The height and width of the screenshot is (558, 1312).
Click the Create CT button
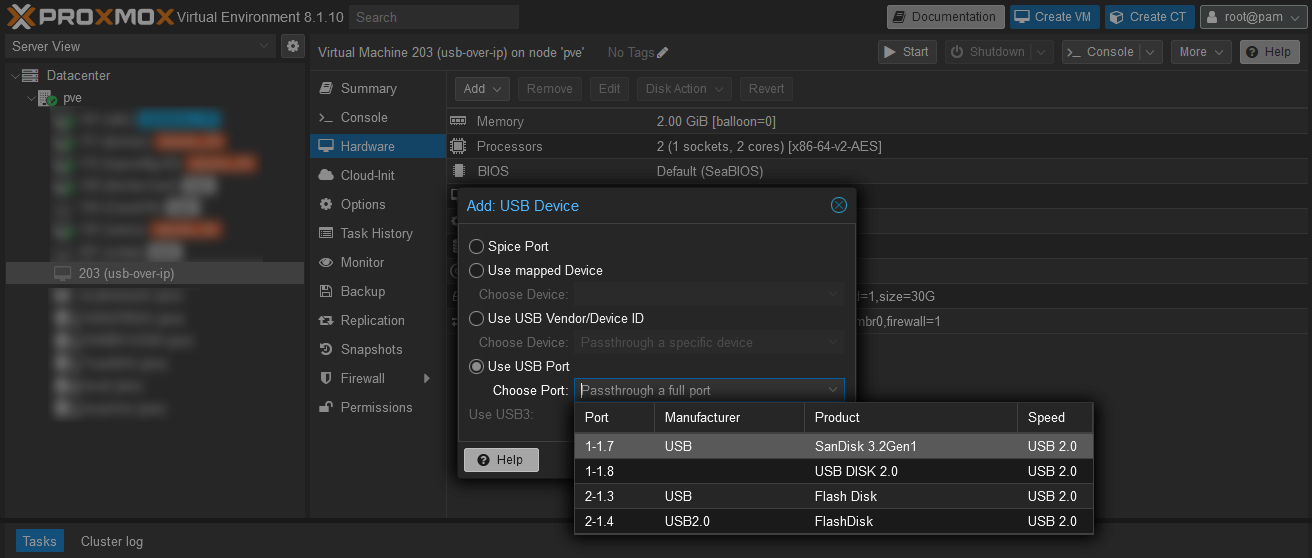[1149, 17]
